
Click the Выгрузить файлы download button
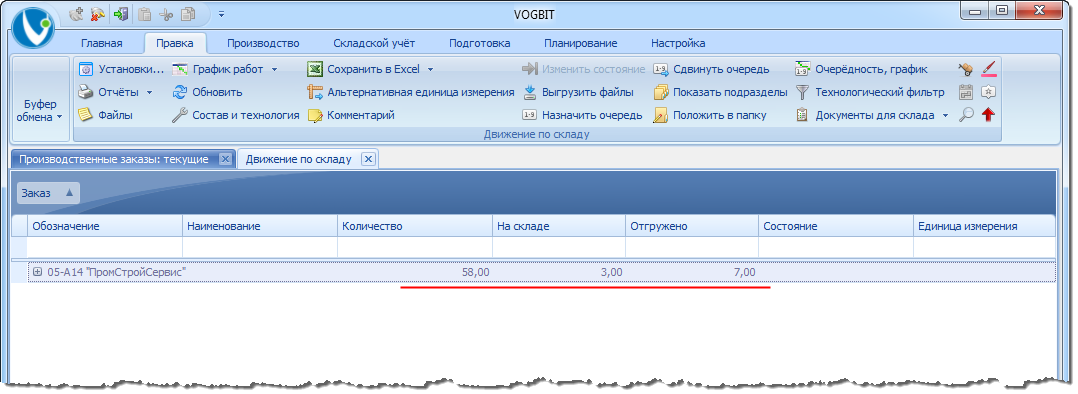coord(578,92)
